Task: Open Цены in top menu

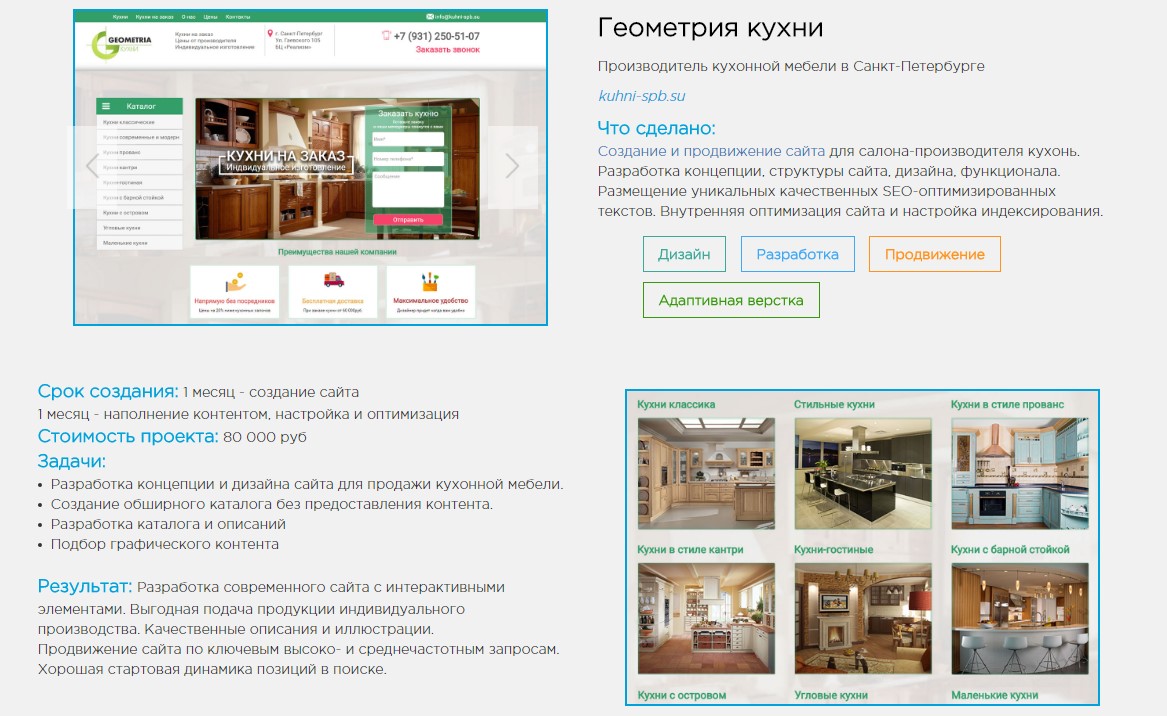Action: point(211,16)
